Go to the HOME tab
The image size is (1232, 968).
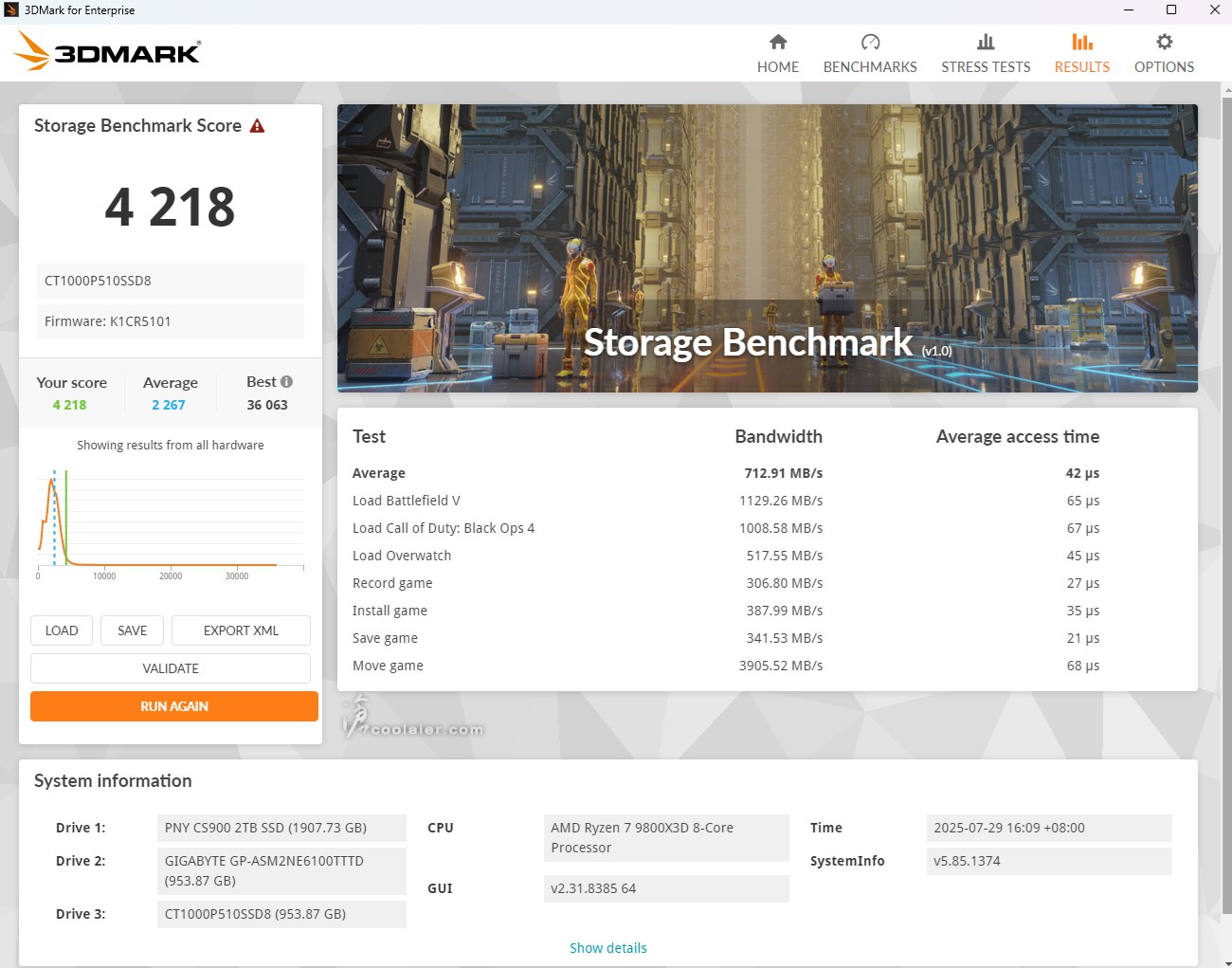point(777,54)
